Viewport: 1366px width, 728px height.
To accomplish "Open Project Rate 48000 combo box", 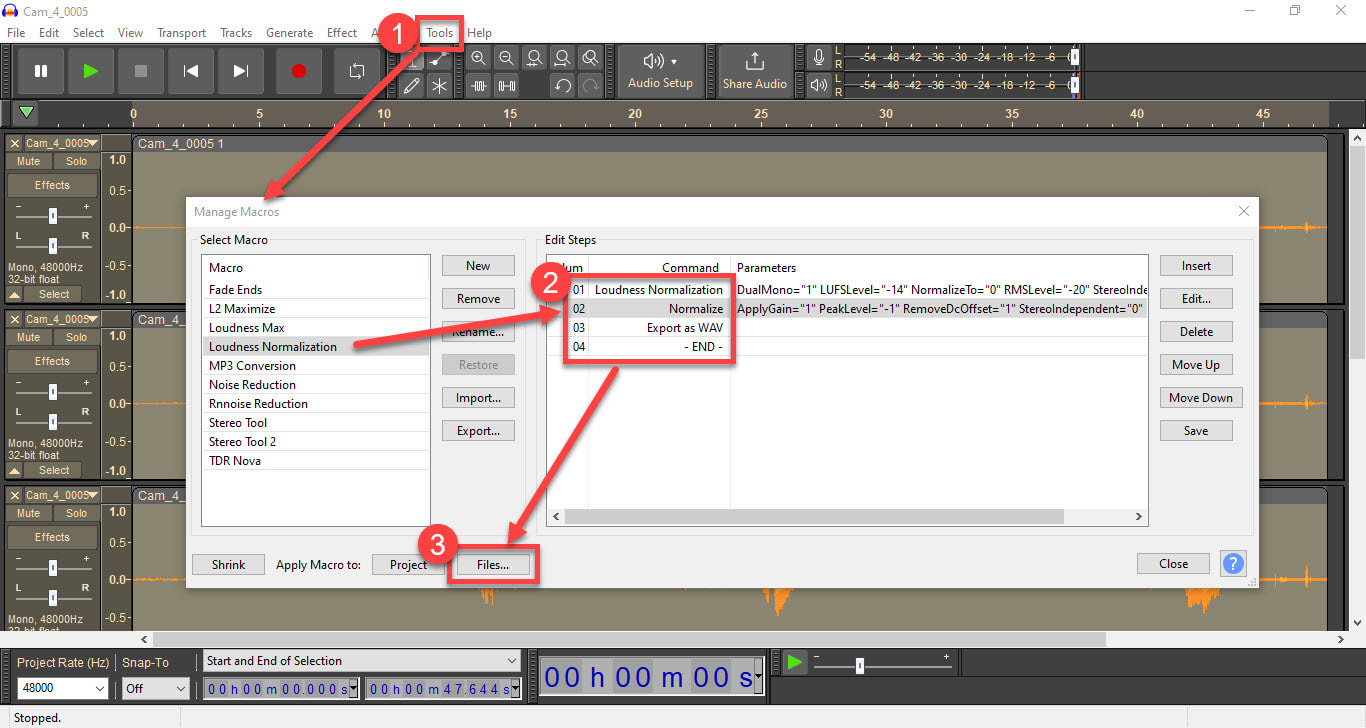I will (x=62, y=688).
